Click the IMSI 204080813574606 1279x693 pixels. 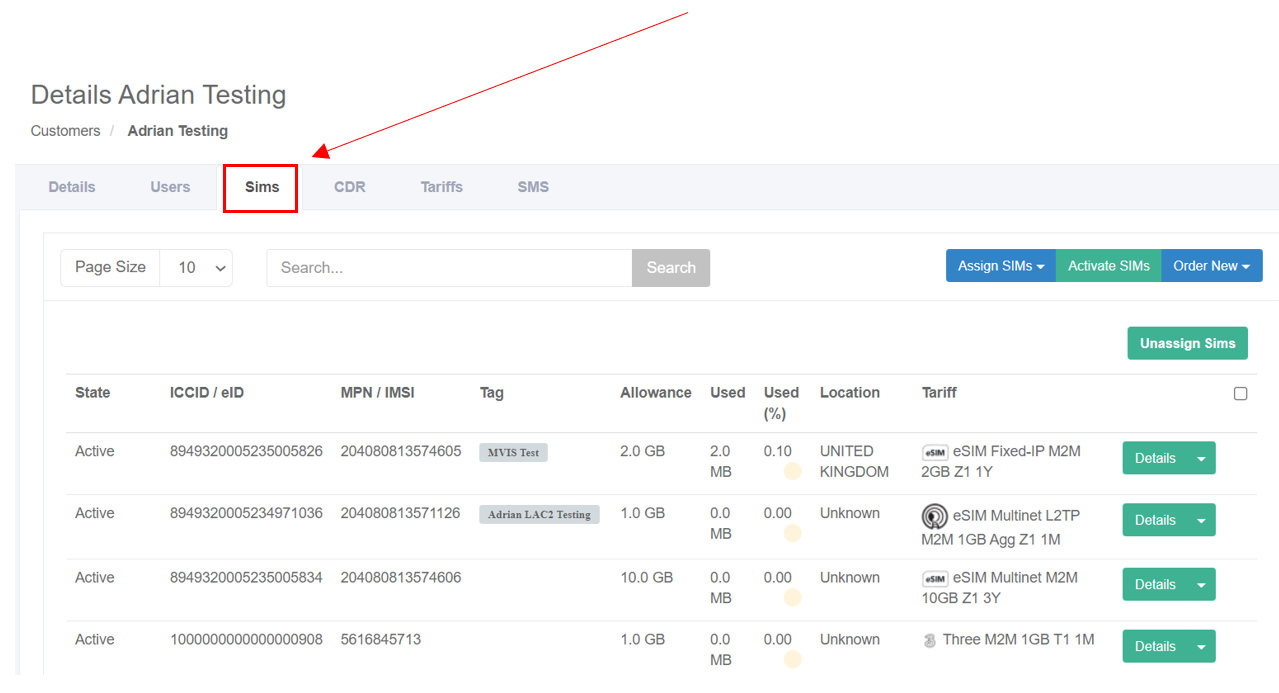tap(401, 577)
